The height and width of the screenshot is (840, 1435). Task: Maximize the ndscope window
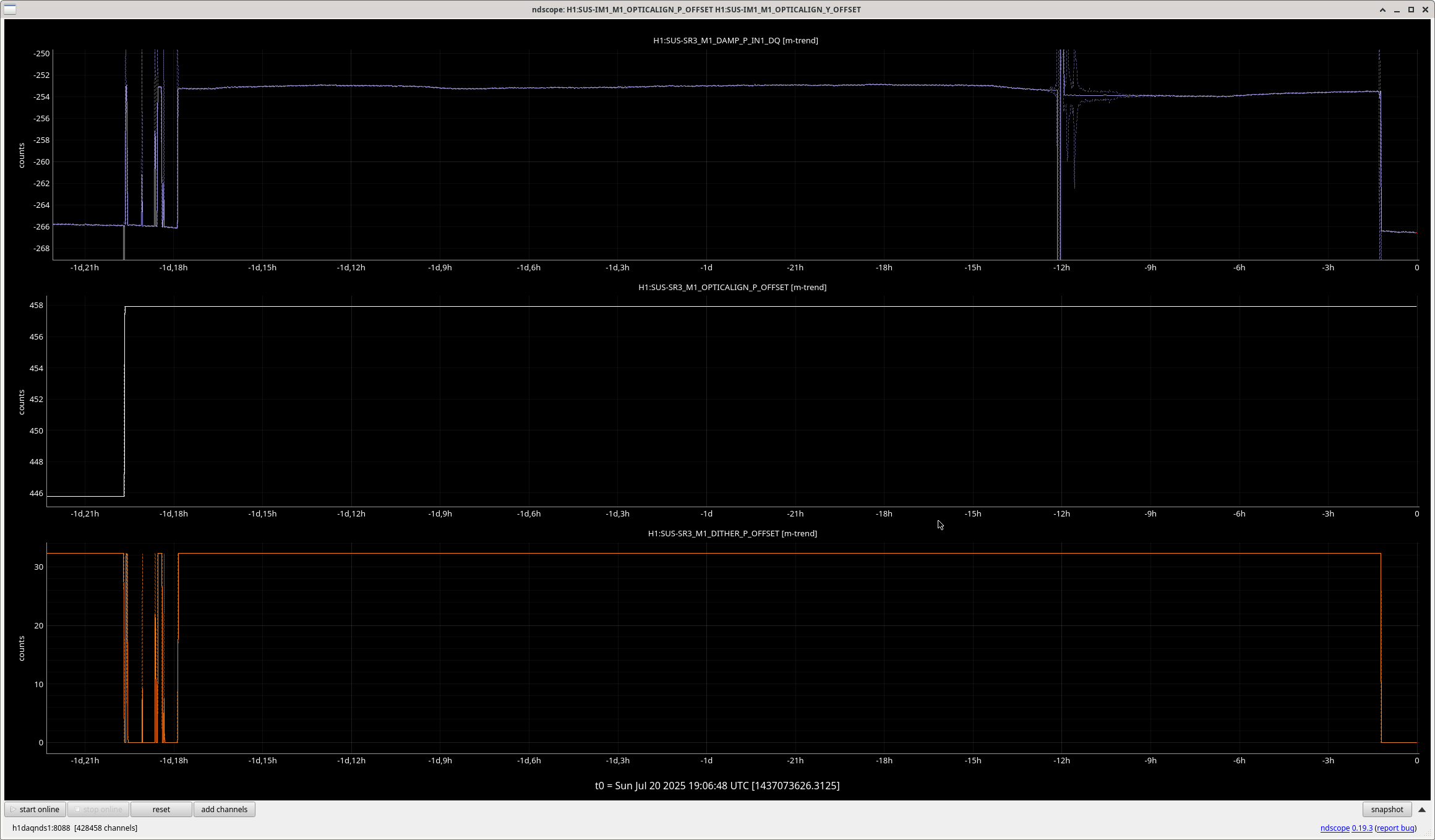[1411, 9]
